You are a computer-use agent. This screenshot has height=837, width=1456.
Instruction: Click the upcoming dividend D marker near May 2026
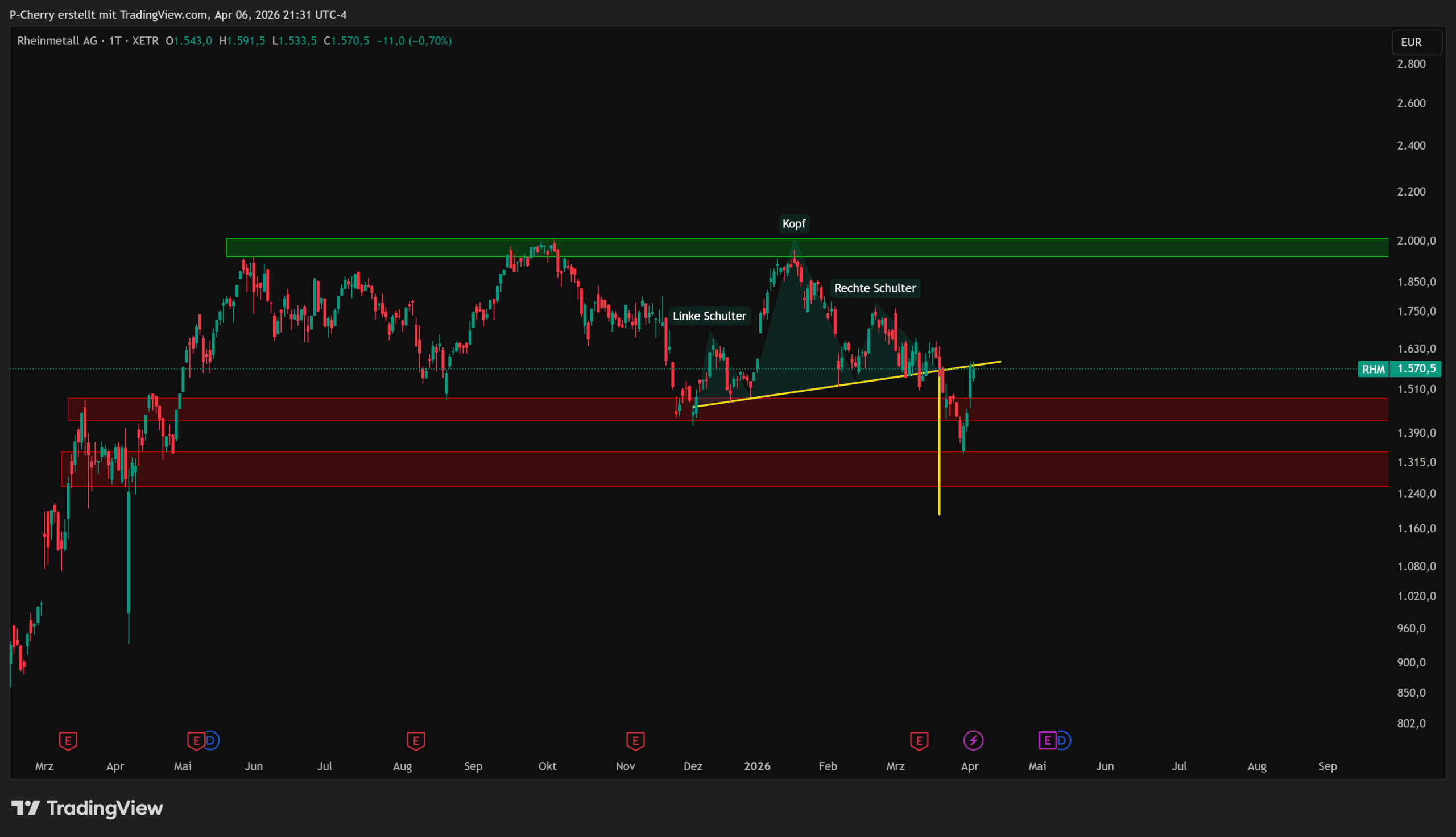1062,740
